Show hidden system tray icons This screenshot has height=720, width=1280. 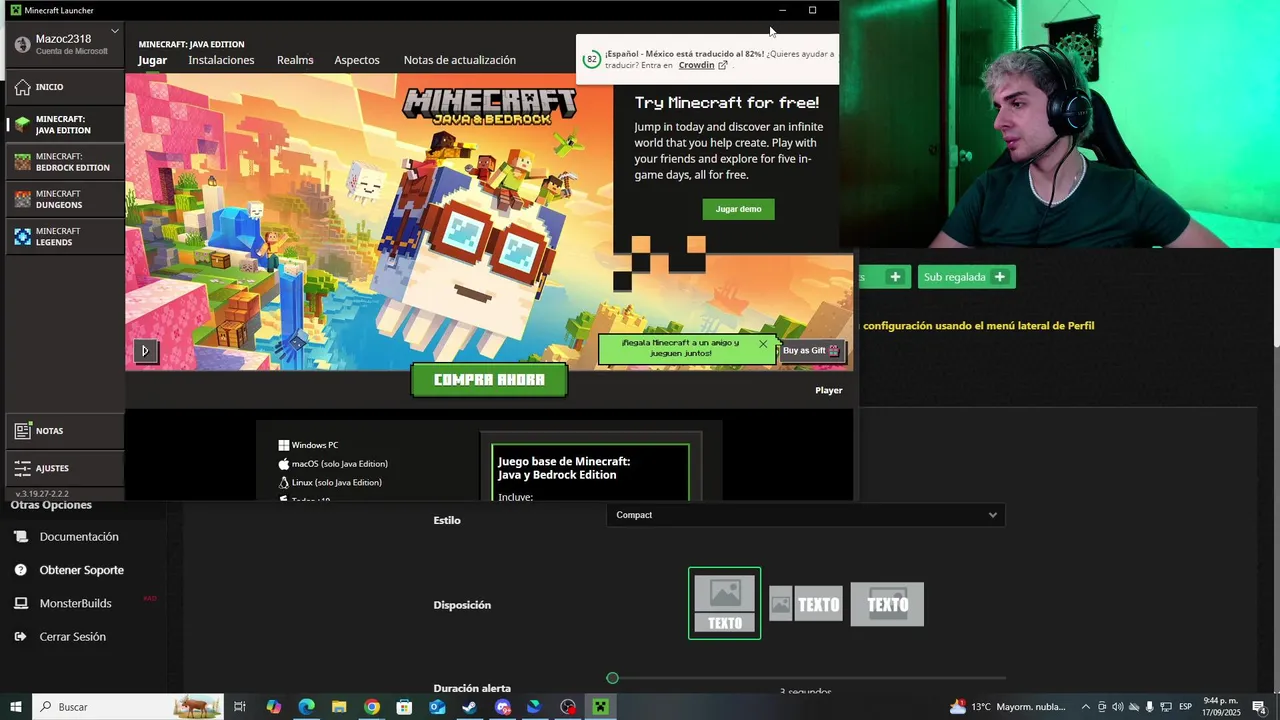(1087, 707)
